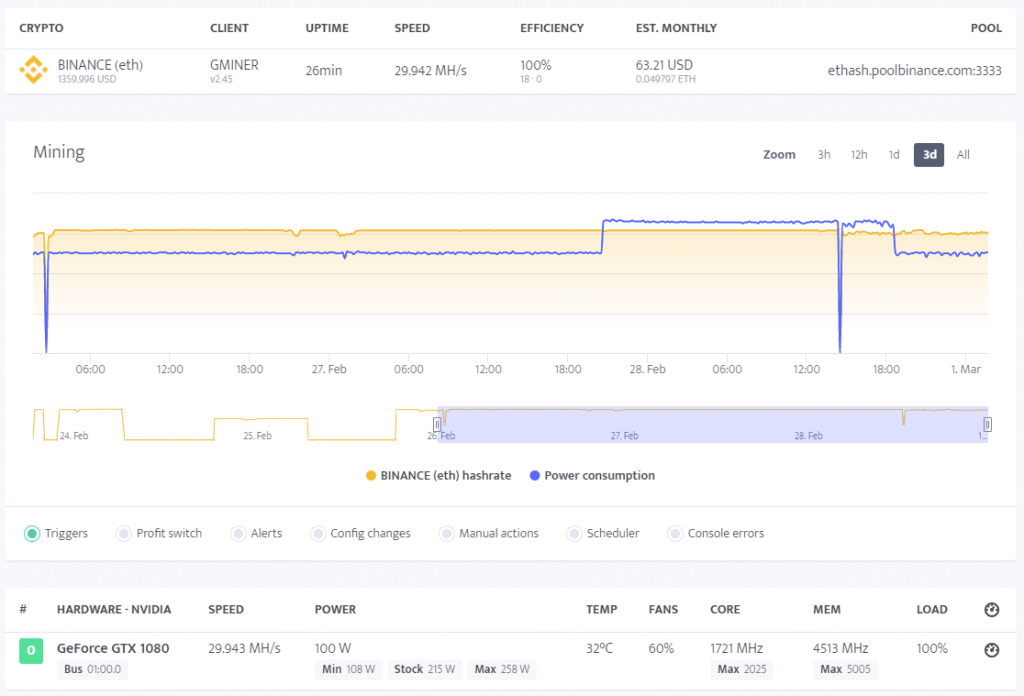Toggle Power consumption series label
The height and width of the screenshot is (696, 1024).
(600, 476)
